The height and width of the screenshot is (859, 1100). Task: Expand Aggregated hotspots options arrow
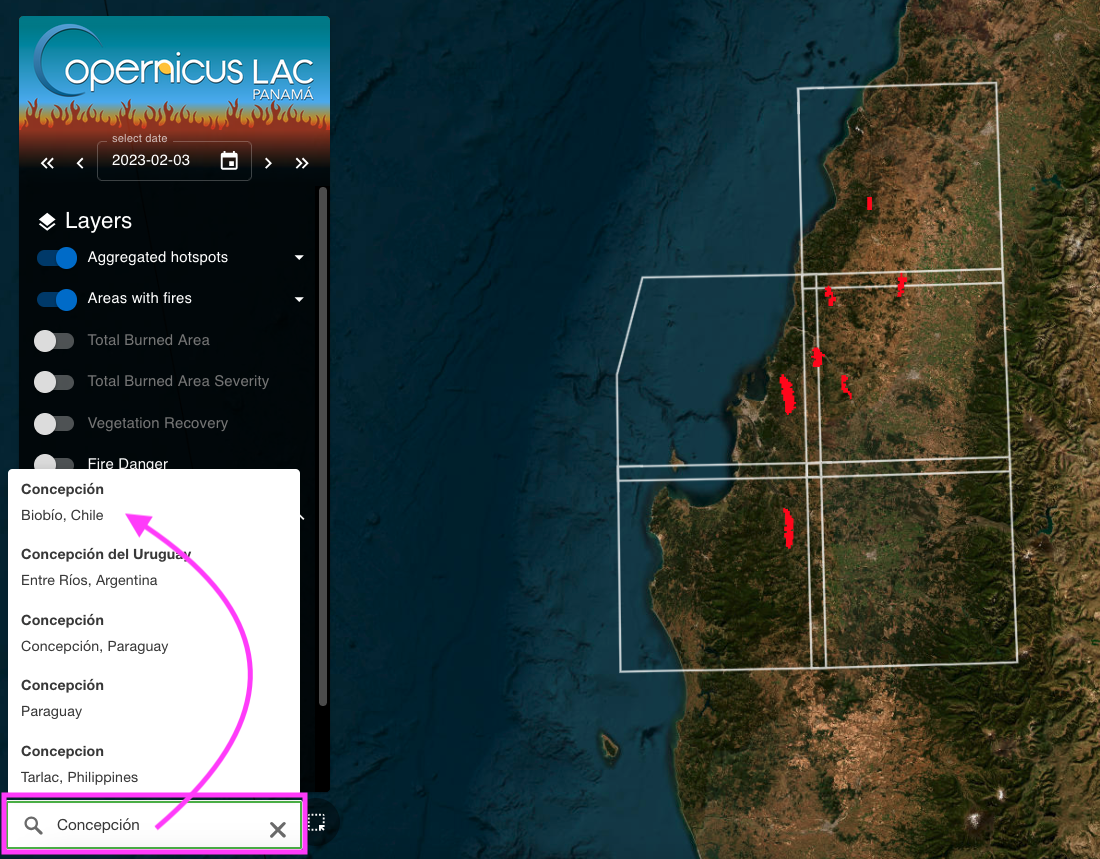(x=299, y=258)
